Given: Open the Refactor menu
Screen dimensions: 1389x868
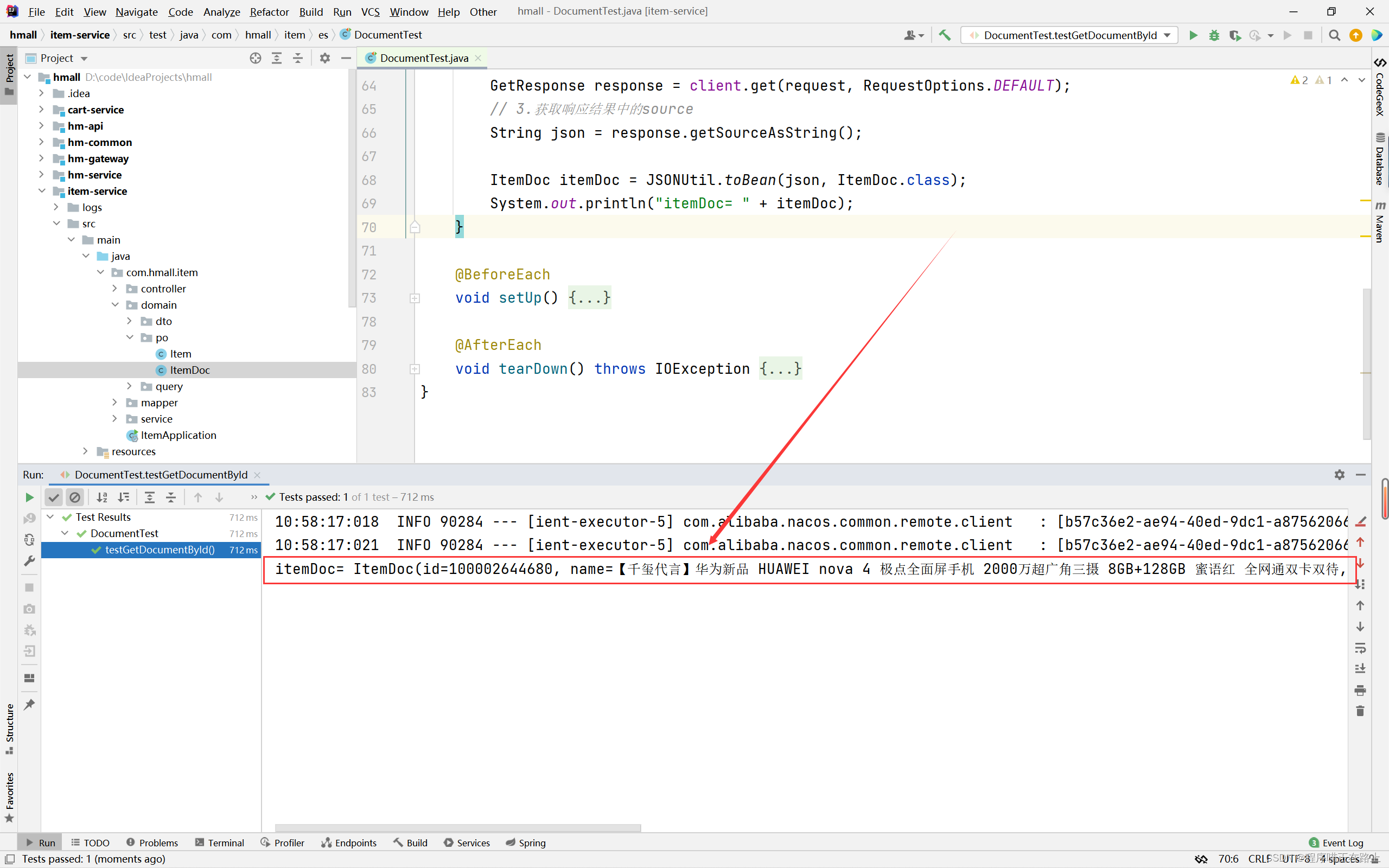Looking at the screenshot, I should (269, 11).
